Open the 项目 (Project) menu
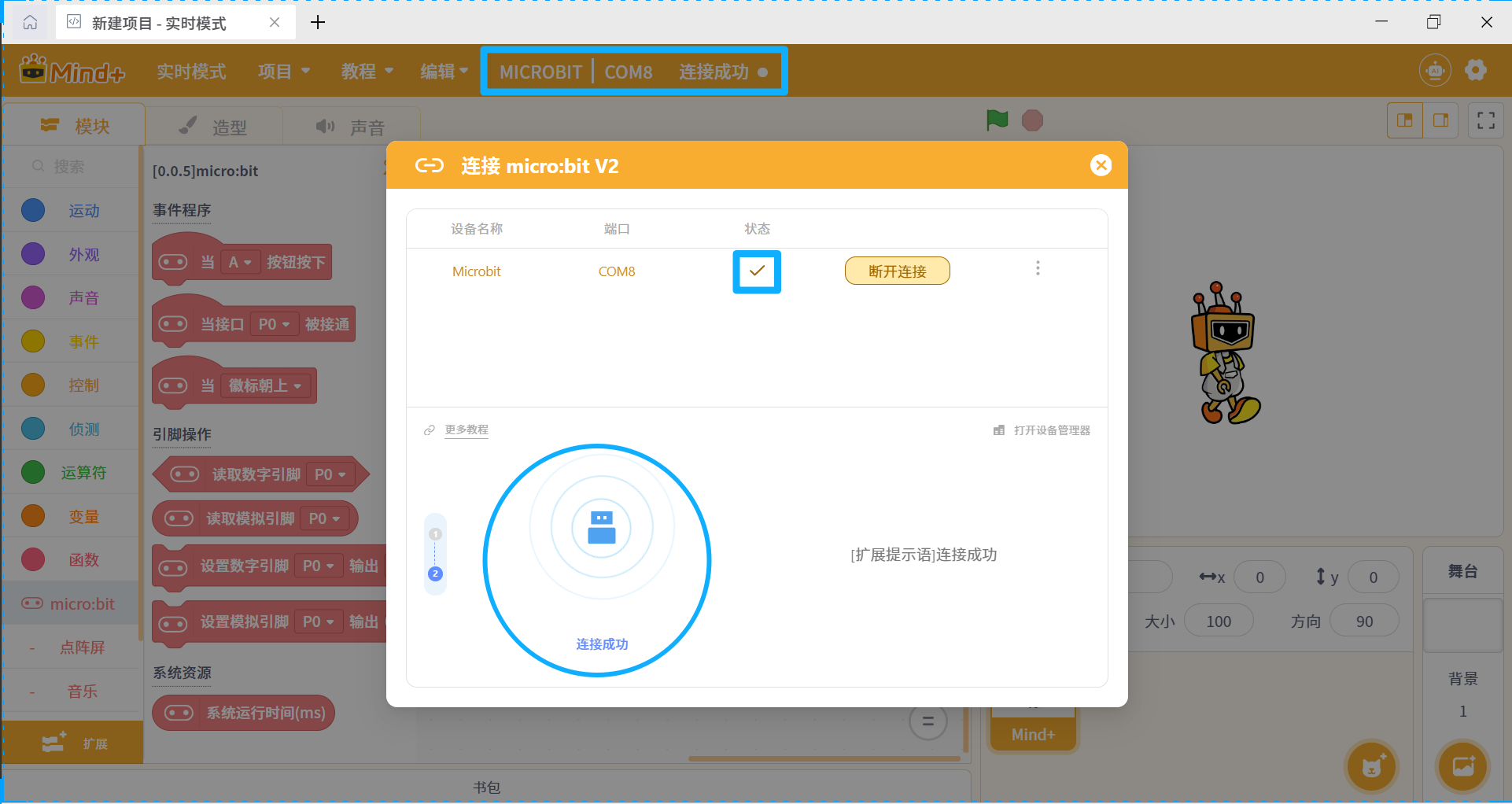This screenshot has height=804, width=1512. point(284,71)
